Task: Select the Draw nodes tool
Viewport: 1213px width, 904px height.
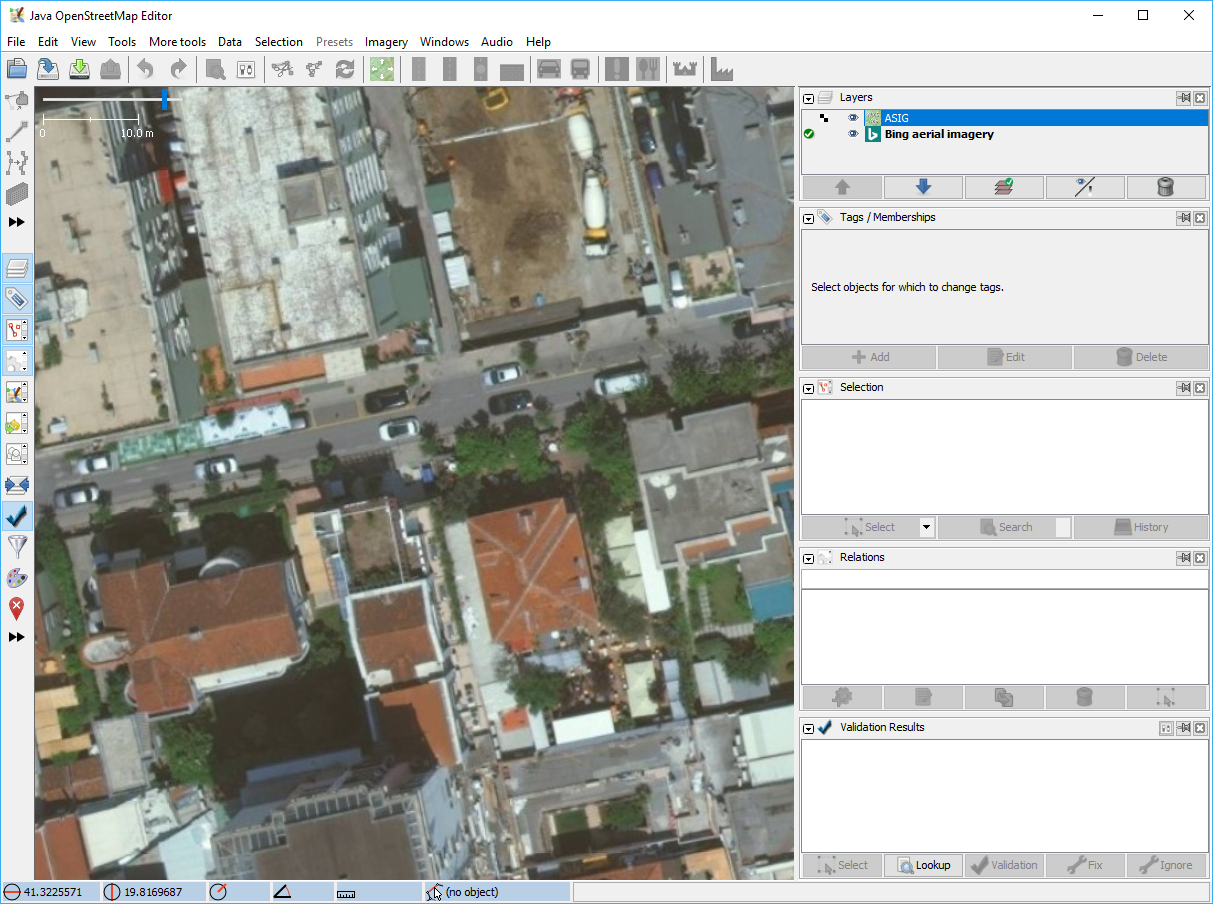Action: click(x=17, y=131)
